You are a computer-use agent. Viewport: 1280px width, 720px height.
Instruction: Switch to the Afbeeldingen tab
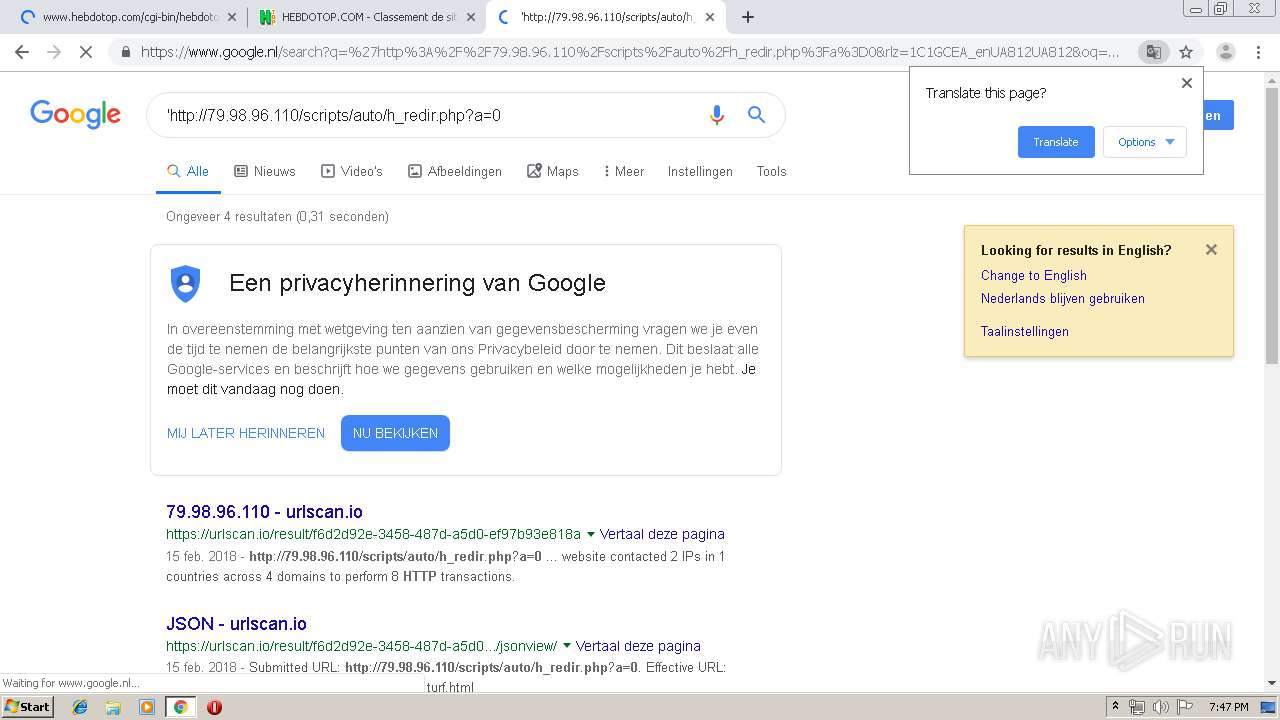pyautogui.click(x=455, y=171)
